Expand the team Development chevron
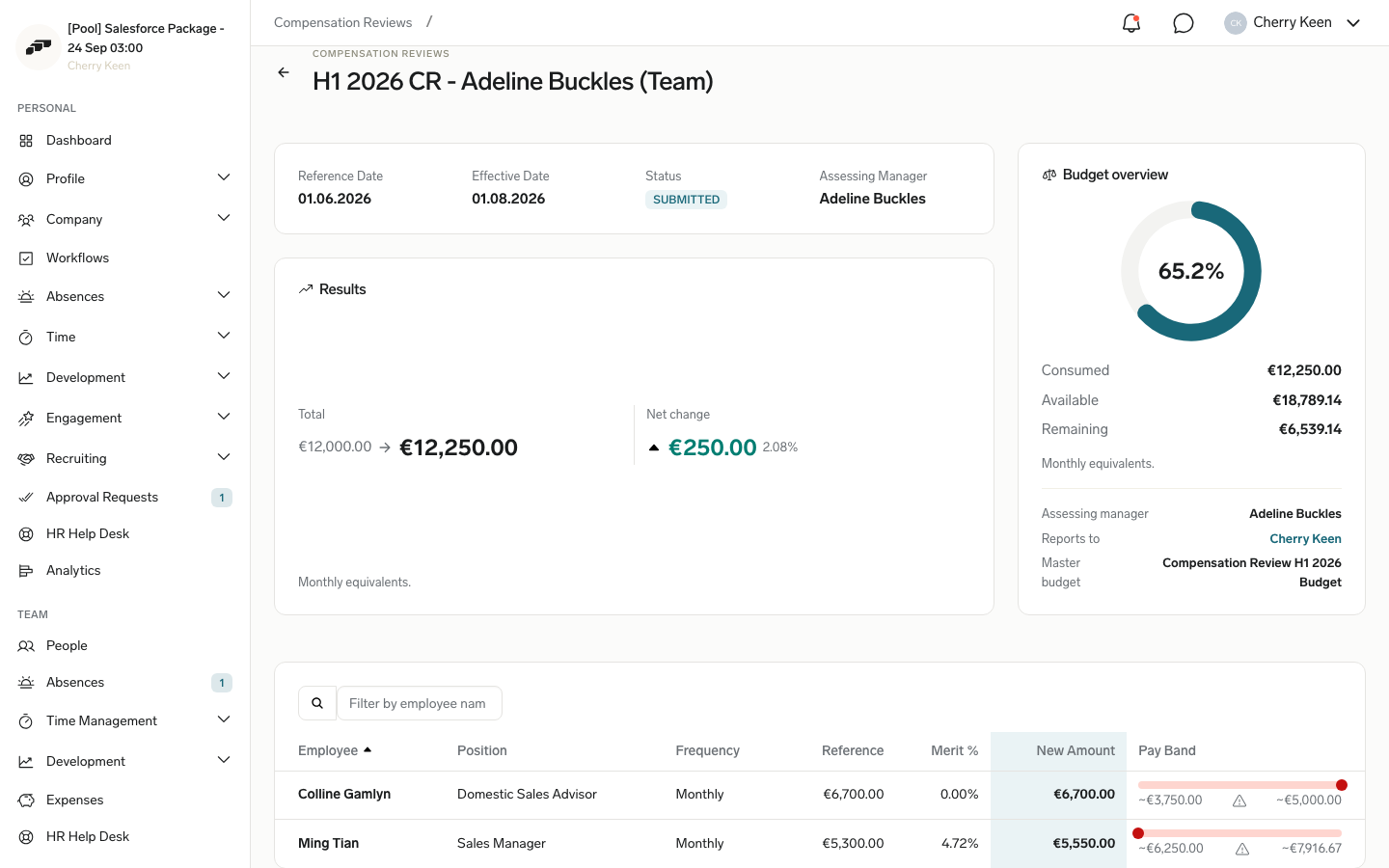 point(224,760)
